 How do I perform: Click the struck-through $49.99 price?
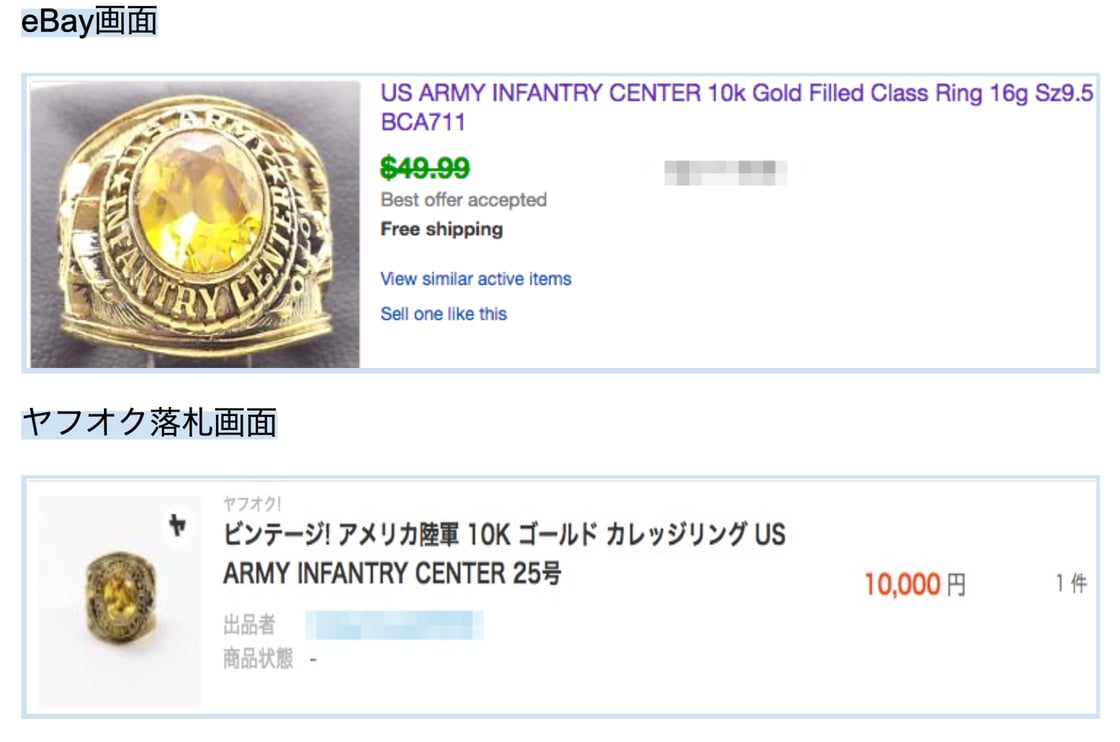425,168
